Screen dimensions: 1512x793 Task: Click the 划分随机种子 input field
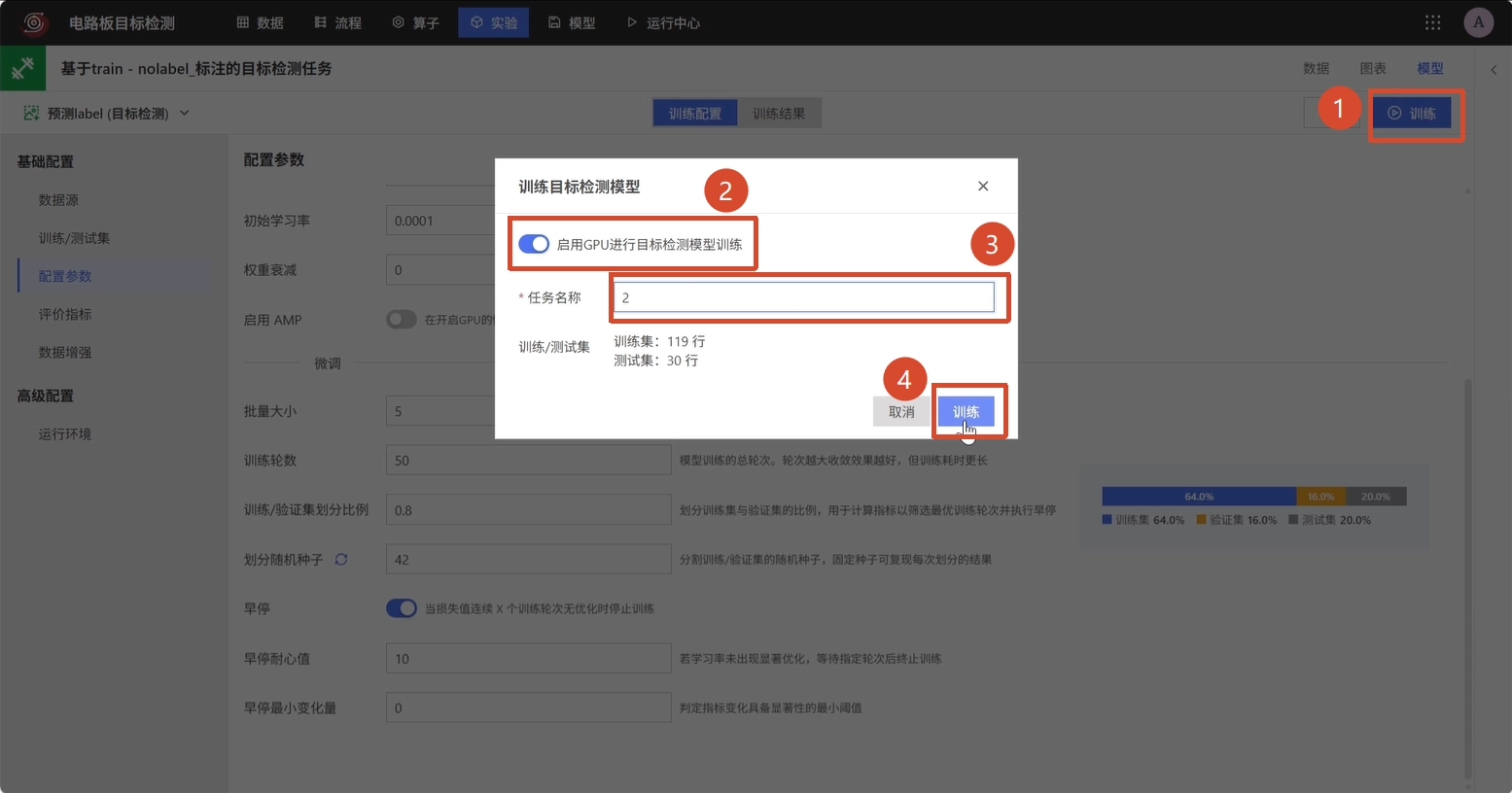[528, 560]
